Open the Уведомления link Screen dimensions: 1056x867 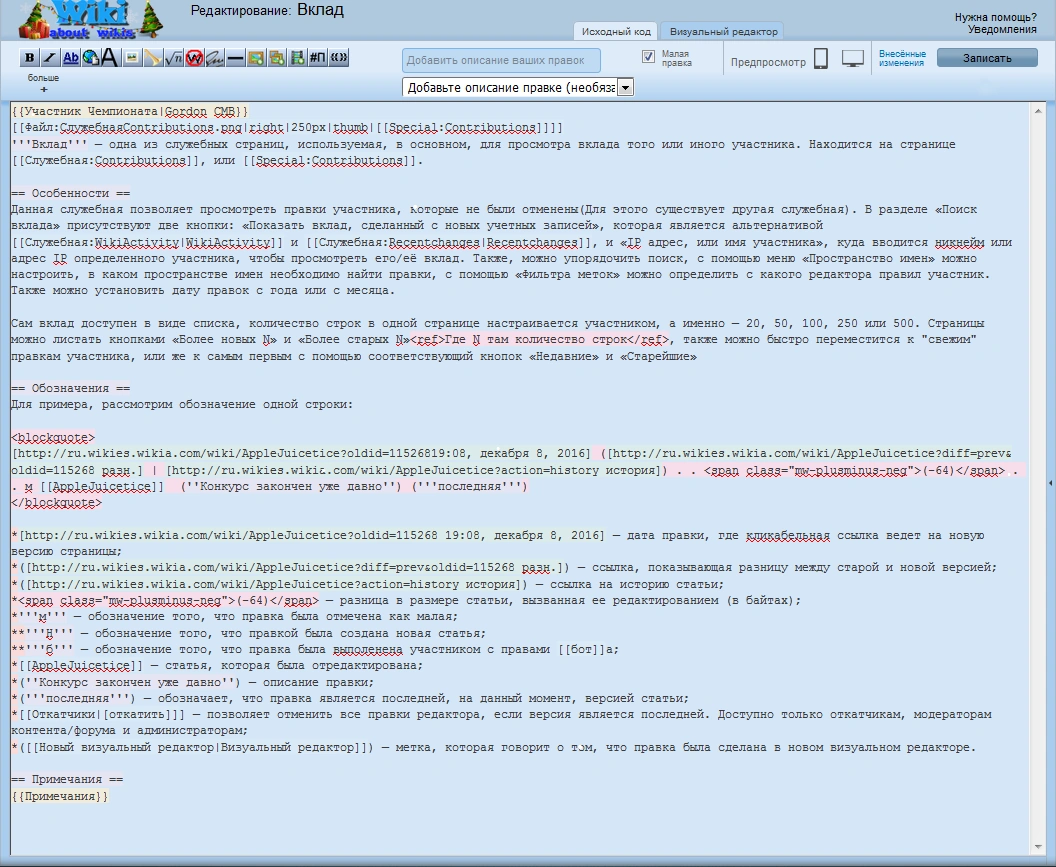click(x=1002, y=29)
